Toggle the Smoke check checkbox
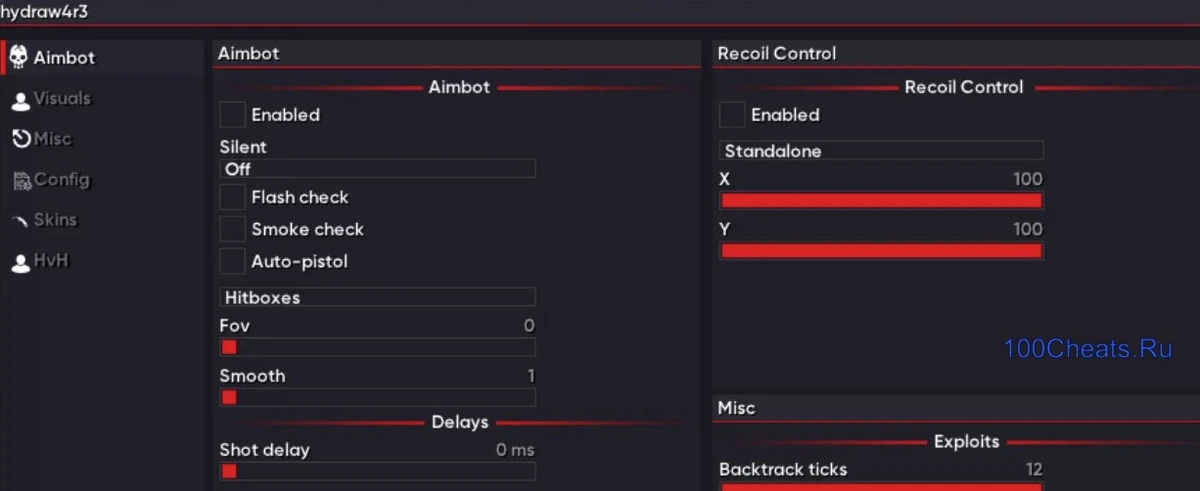 (233, 229)
